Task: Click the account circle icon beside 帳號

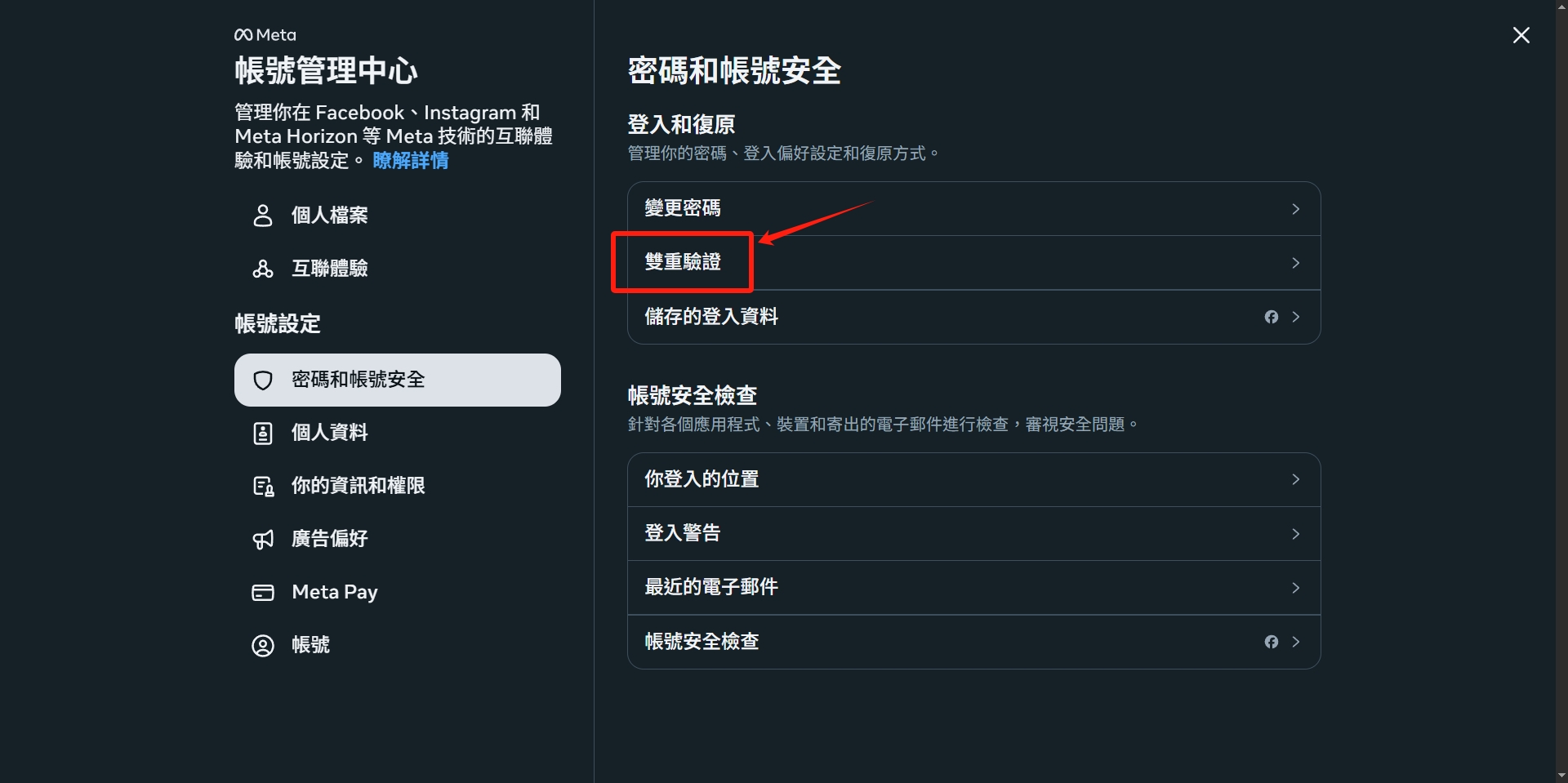Action: click(x=262, y=646)
